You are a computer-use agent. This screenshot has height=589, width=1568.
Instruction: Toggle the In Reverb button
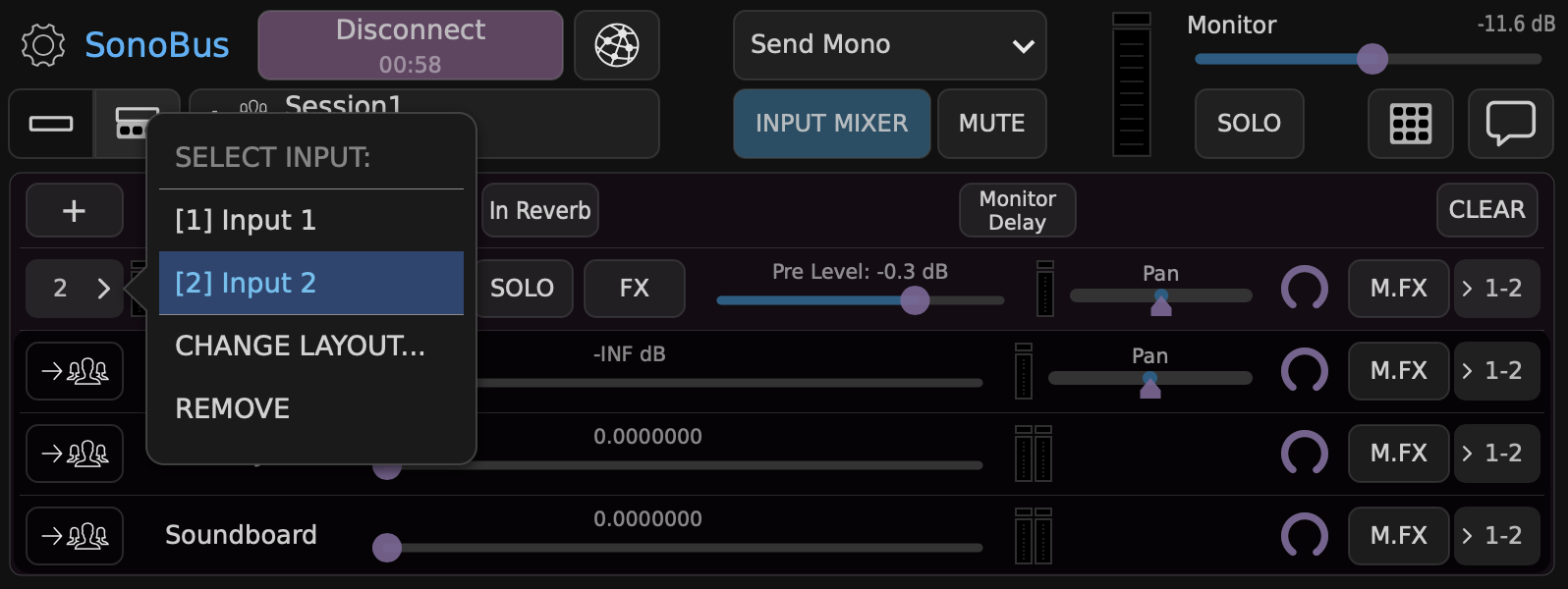click(540, 210)
